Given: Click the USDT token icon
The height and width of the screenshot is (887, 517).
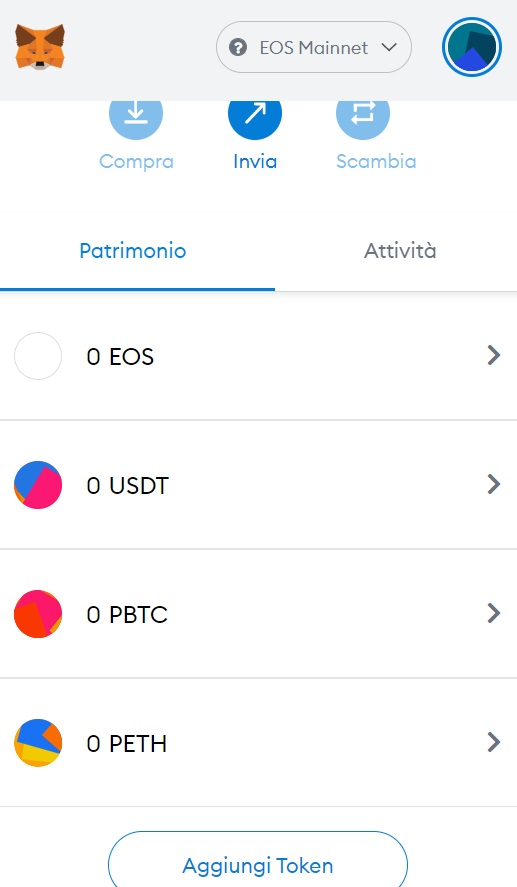Looking at the screenshot, I should pyautogui.click(x=38, y=485).
